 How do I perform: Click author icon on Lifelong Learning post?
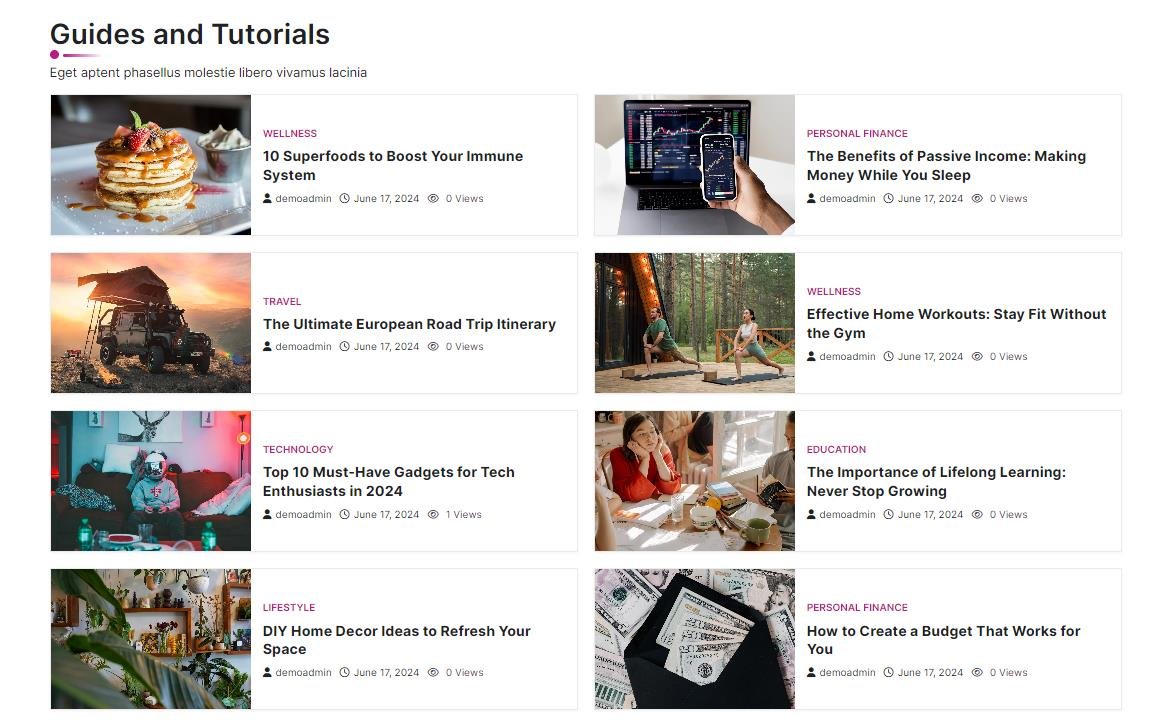(x=811, y=515)
